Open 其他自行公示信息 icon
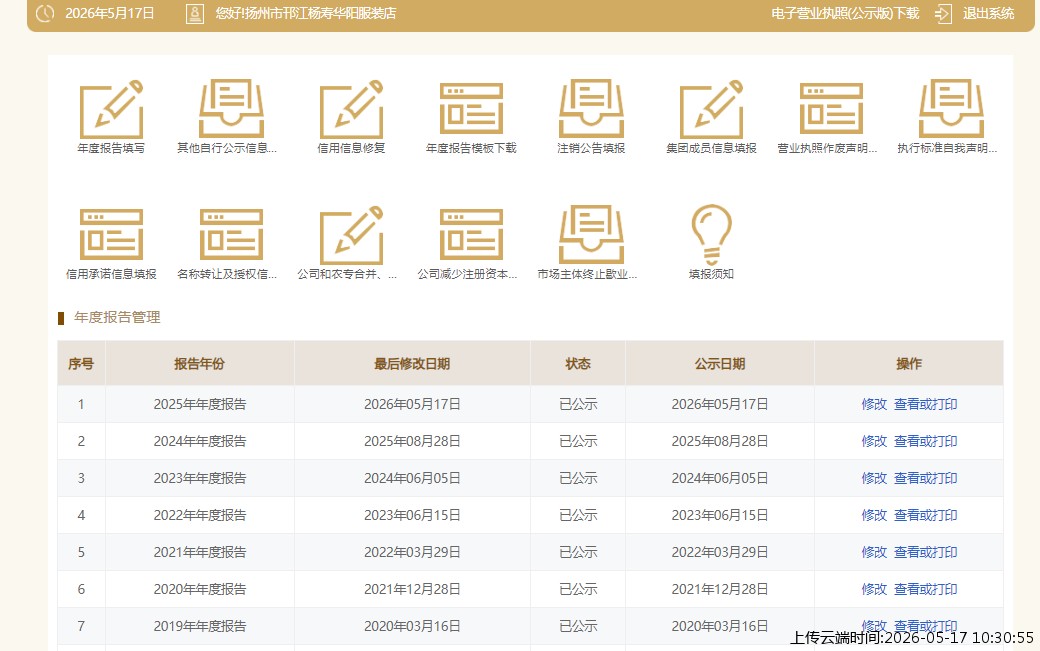Screen dimensions: 1040x651 pos(231,109)
